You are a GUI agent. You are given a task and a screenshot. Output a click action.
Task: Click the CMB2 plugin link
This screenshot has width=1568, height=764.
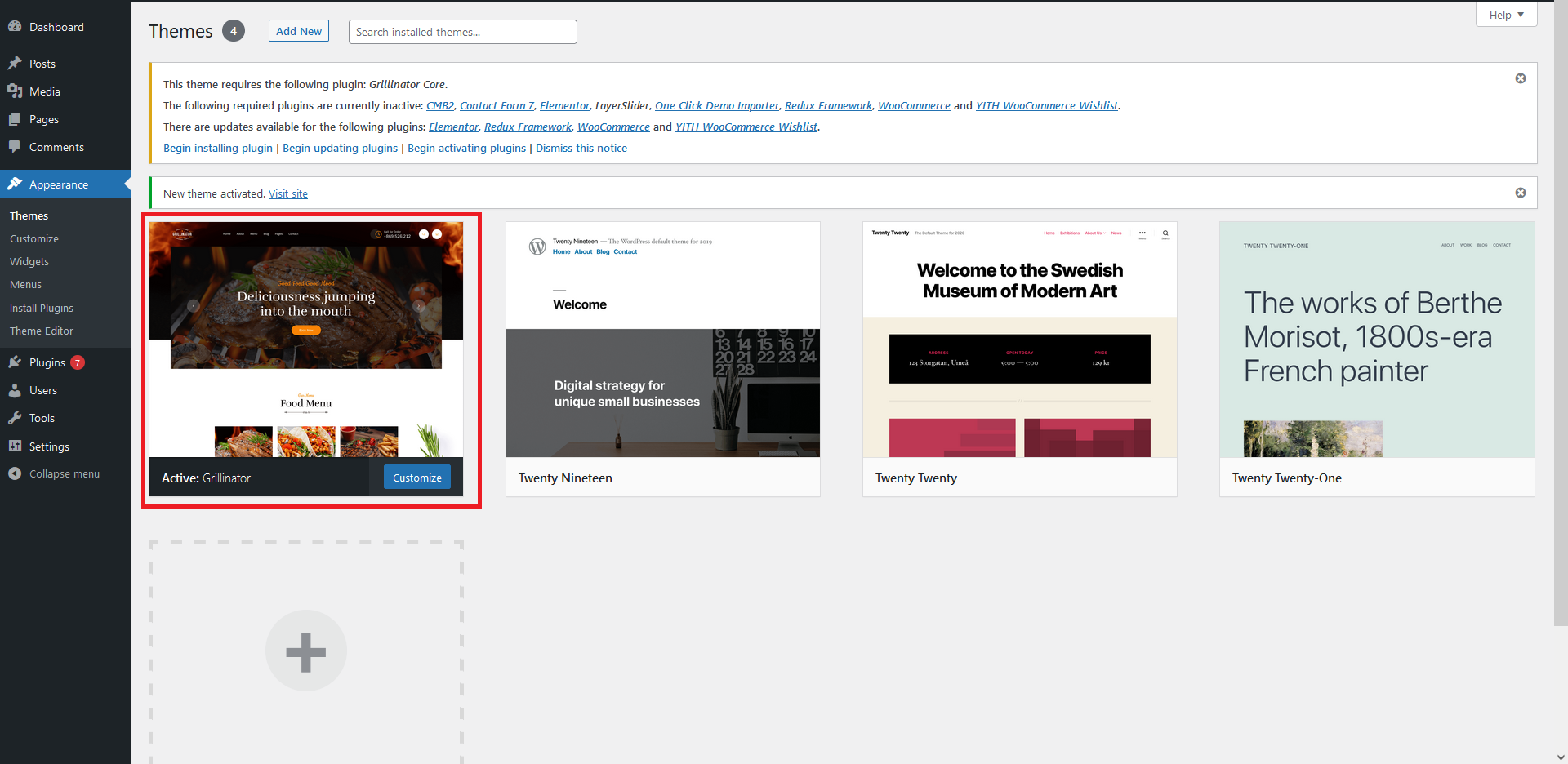pos(440,105)
